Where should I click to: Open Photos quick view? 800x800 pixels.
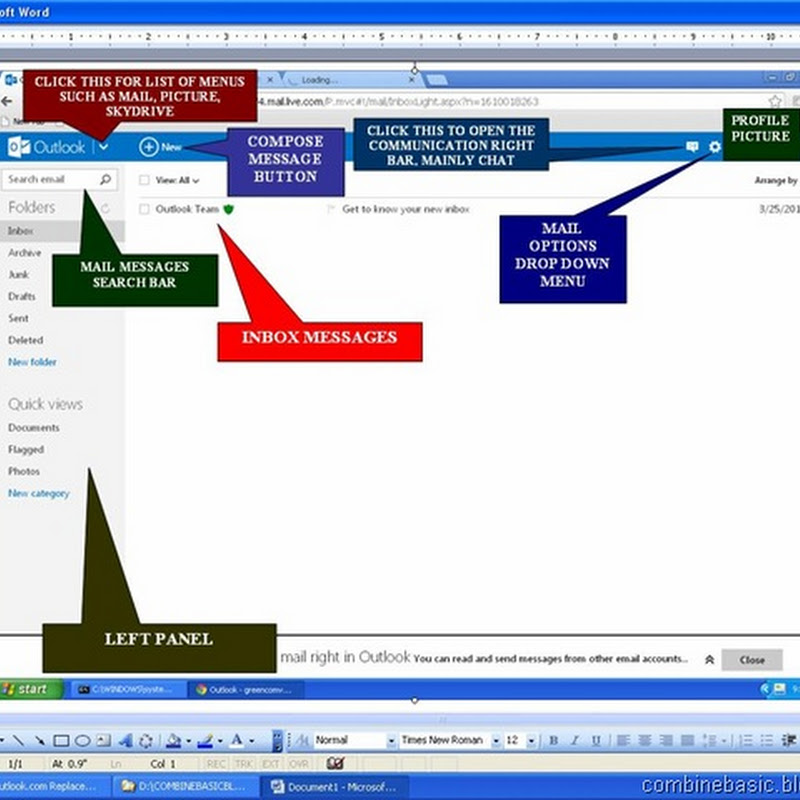coord(23,471)
